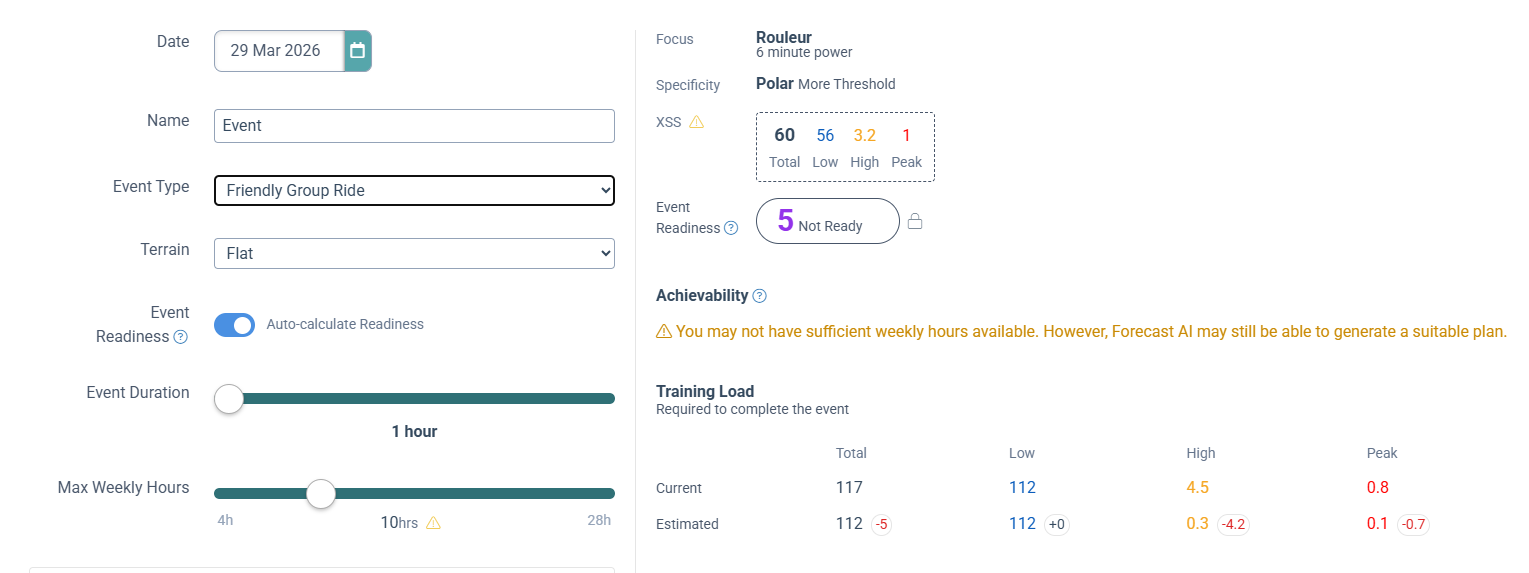Open the date picker calendar icon
The image size is (1529, 573).
[358, 51]
